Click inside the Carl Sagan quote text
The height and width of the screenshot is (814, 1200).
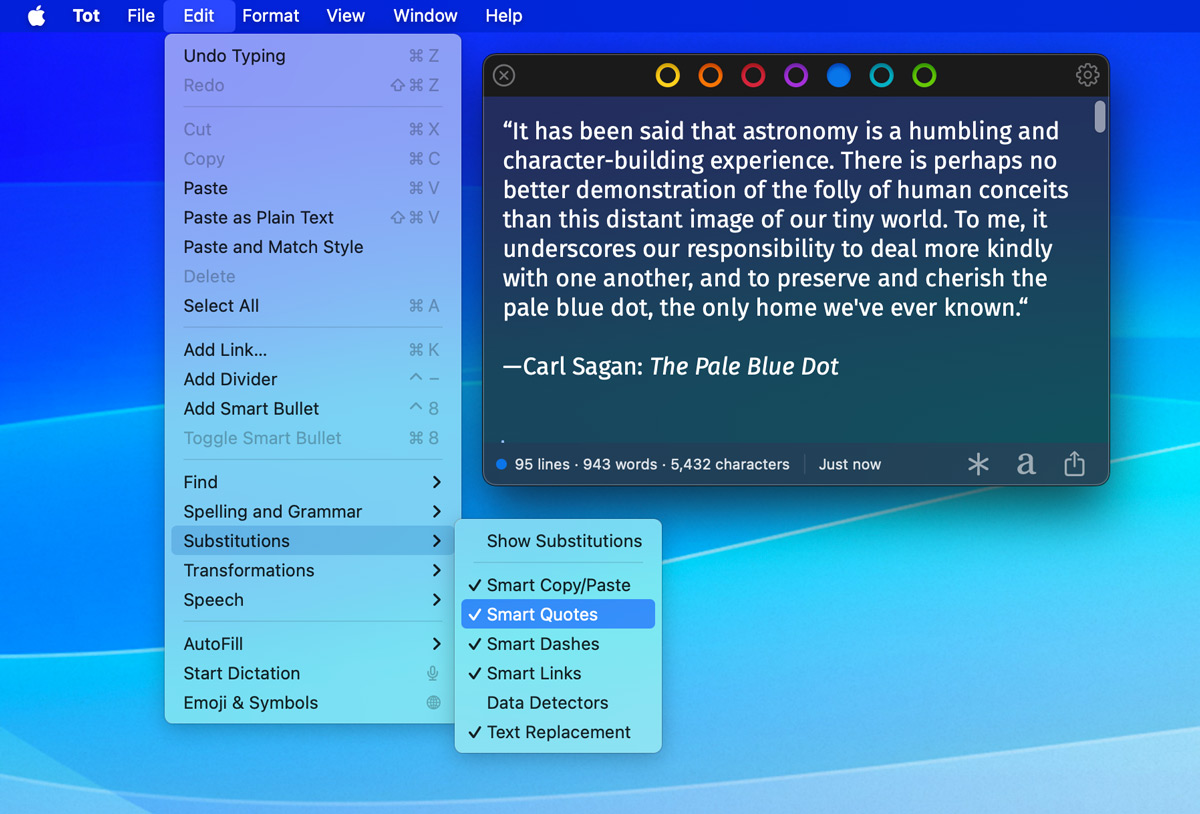(786, 219)
